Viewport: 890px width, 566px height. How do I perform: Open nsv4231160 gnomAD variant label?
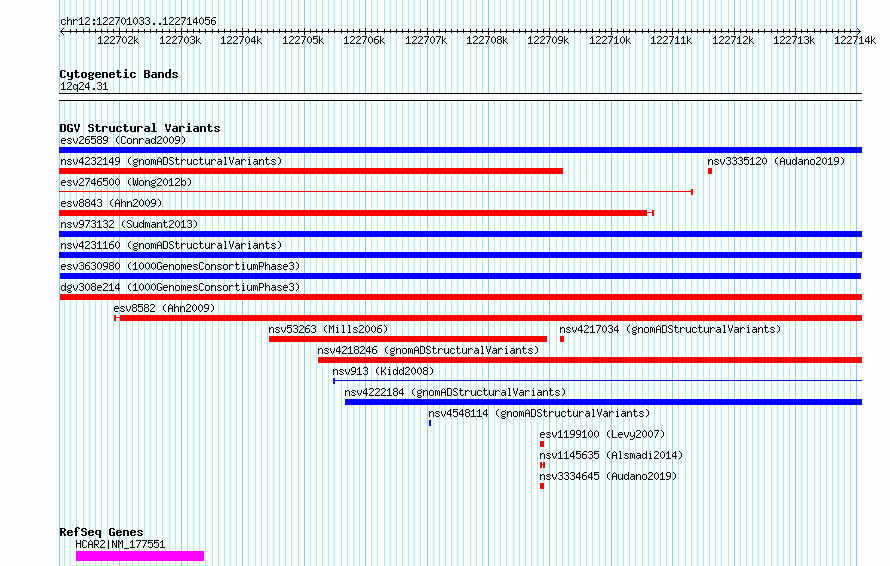click(171, 245)
